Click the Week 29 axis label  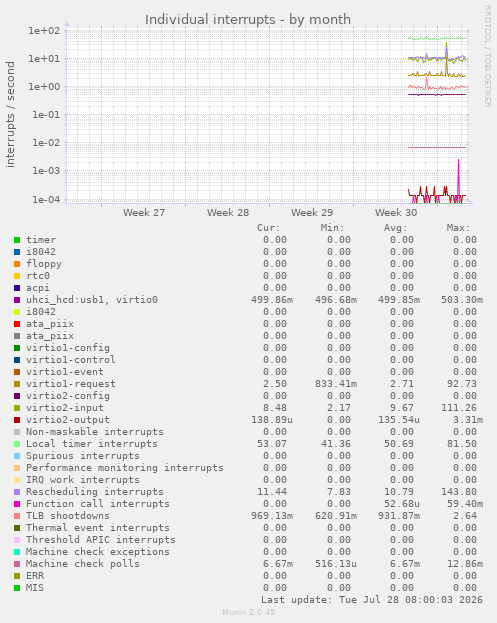click(312, 213)
